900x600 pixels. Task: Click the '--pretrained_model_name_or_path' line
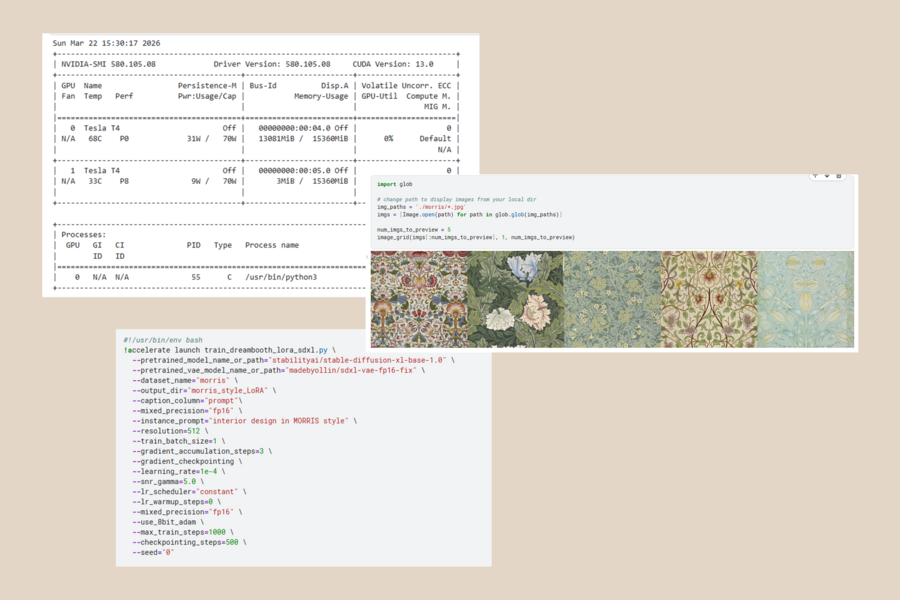[x=293, y=361]
